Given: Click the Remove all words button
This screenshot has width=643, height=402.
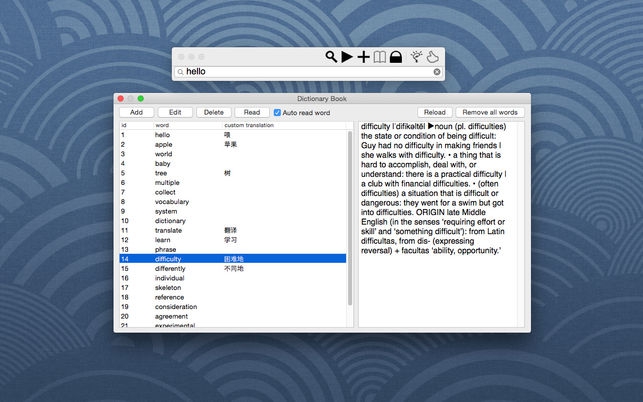Looking at the screenshot, I should (490, 112).
